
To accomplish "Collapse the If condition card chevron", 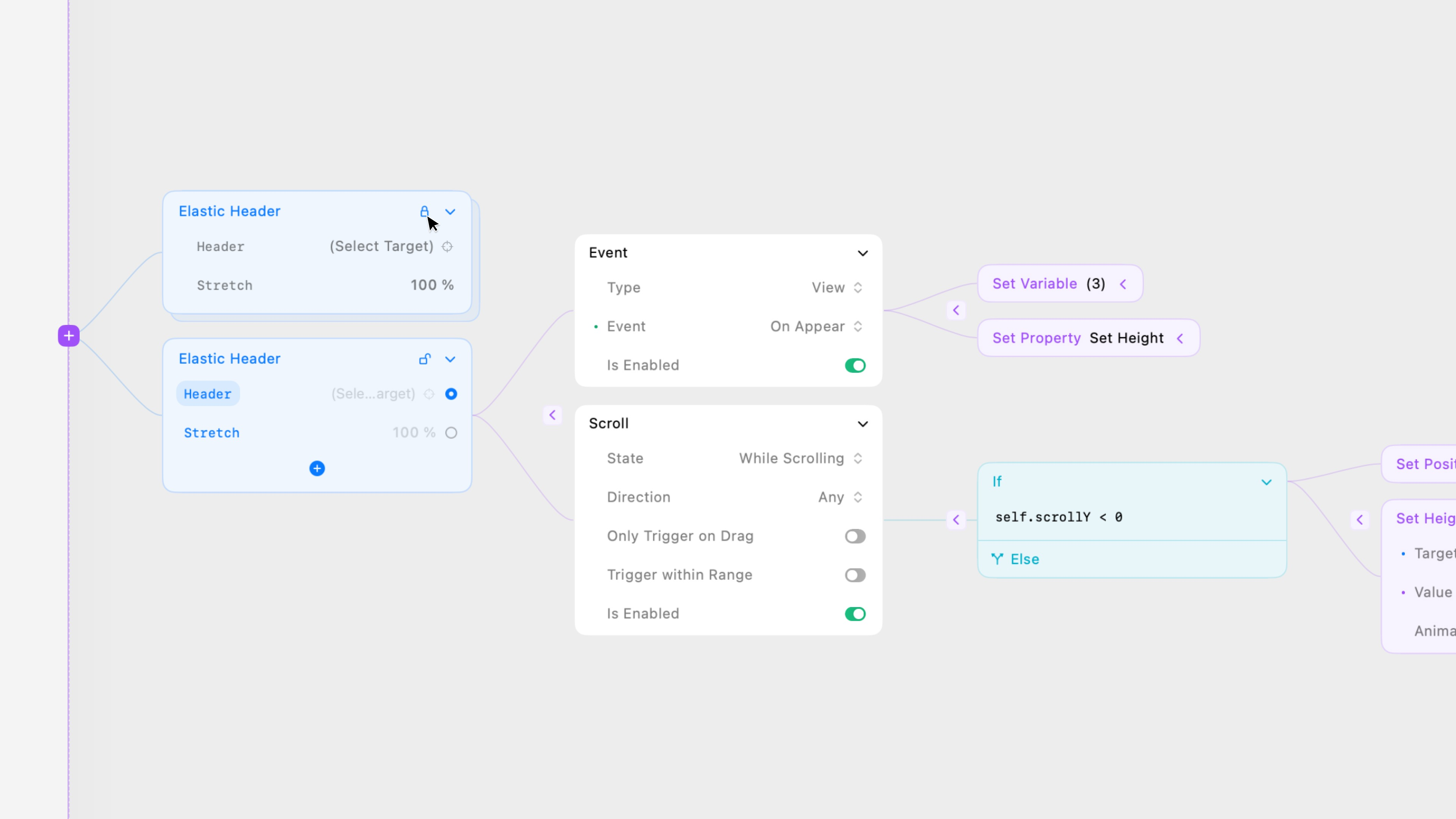I will click(x=1266, y=482).
